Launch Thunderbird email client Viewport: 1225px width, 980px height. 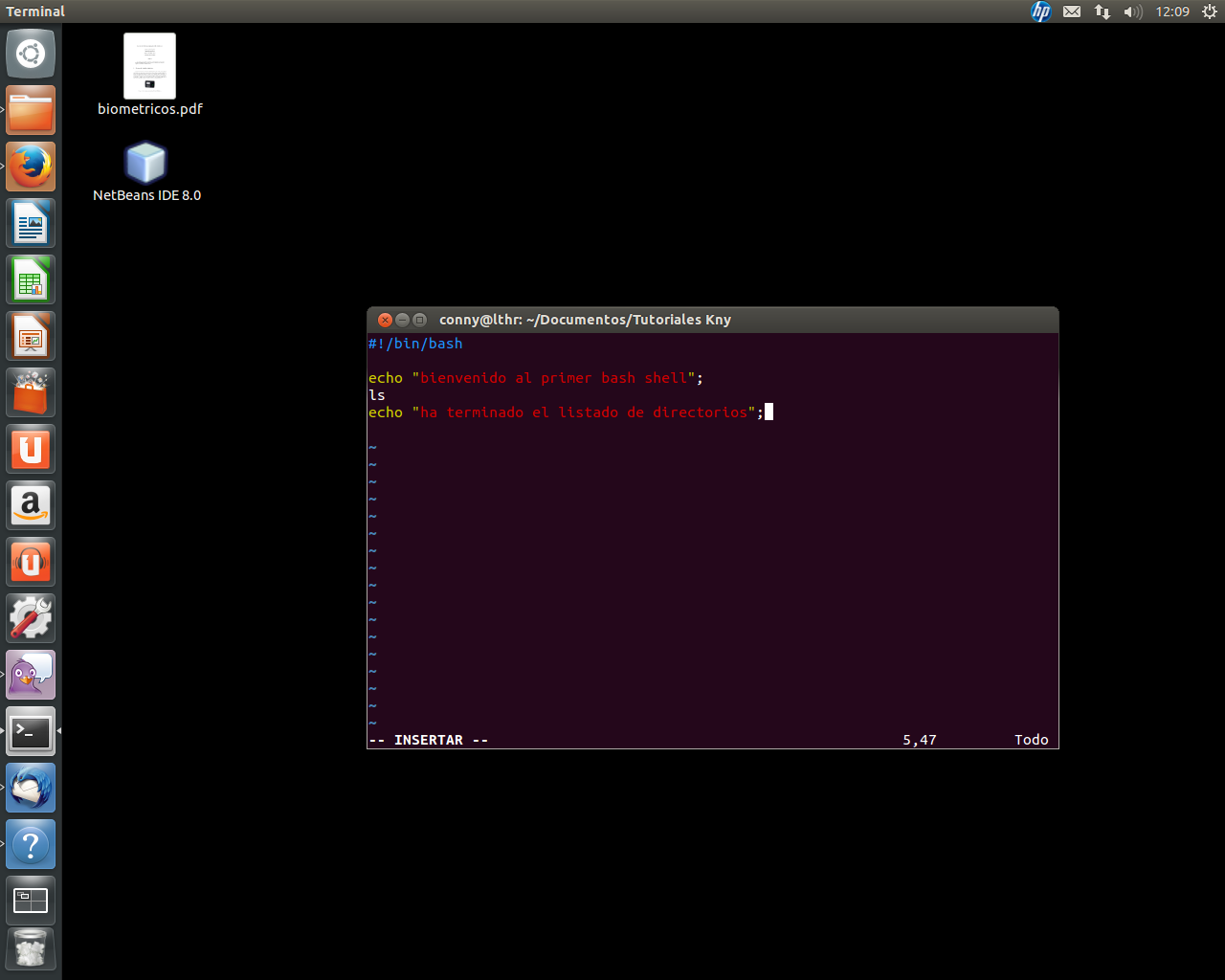tap(31, 787)
